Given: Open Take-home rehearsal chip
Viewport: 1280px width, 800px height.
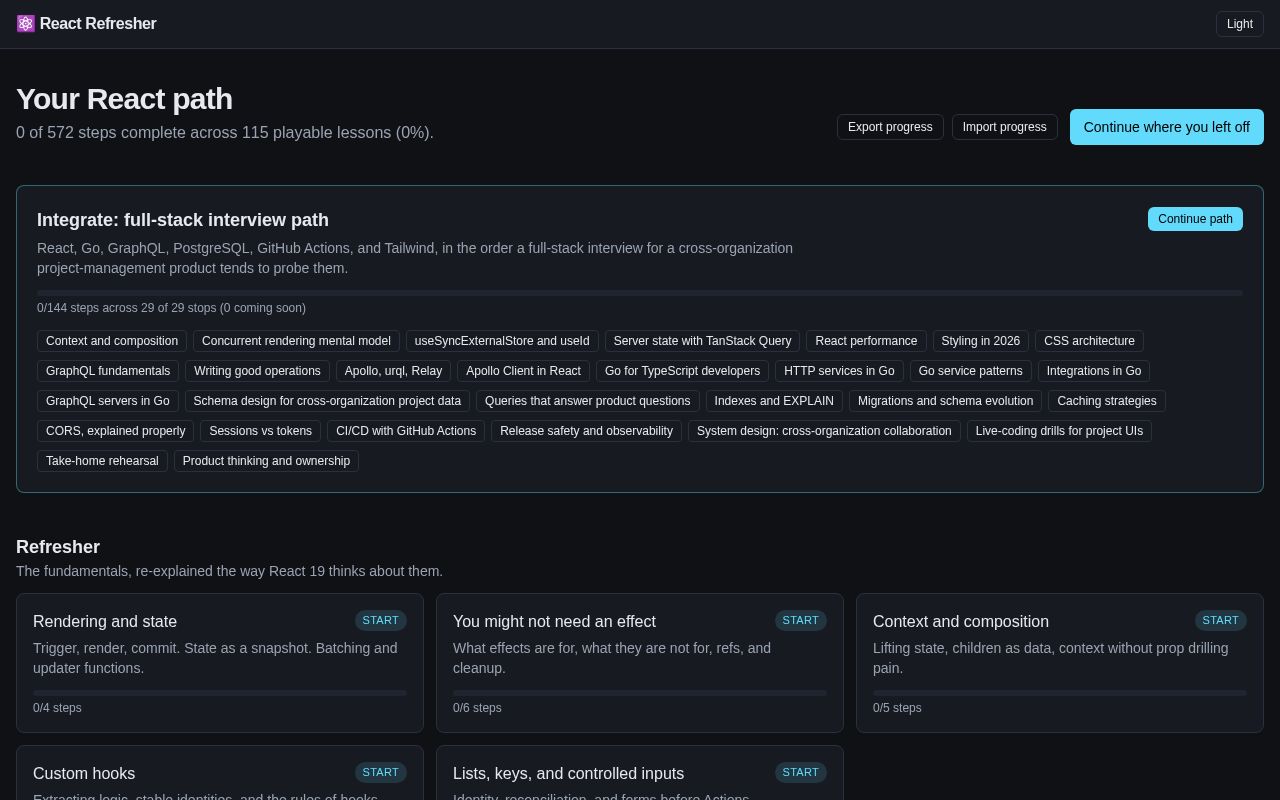Looking at the screenshot, I should click(102, 461).
